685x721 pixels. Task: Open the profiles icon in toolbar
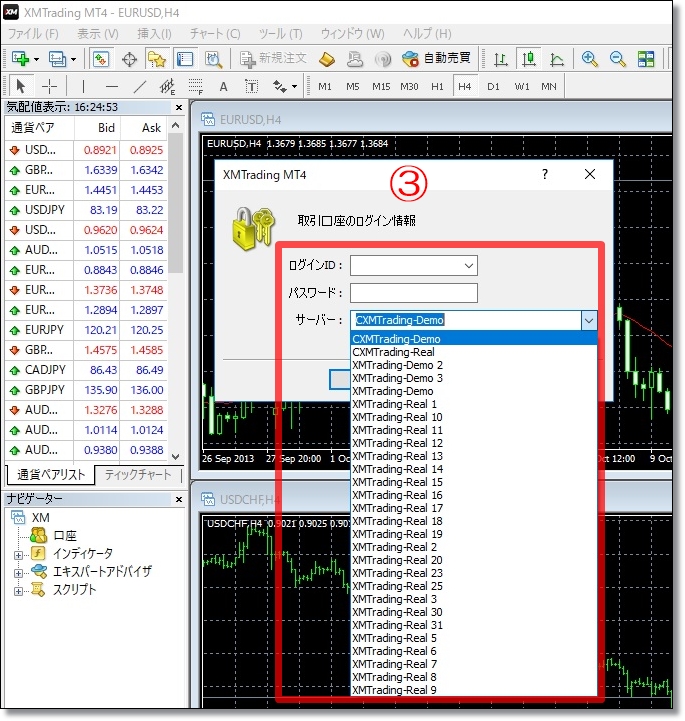point(58,59)
